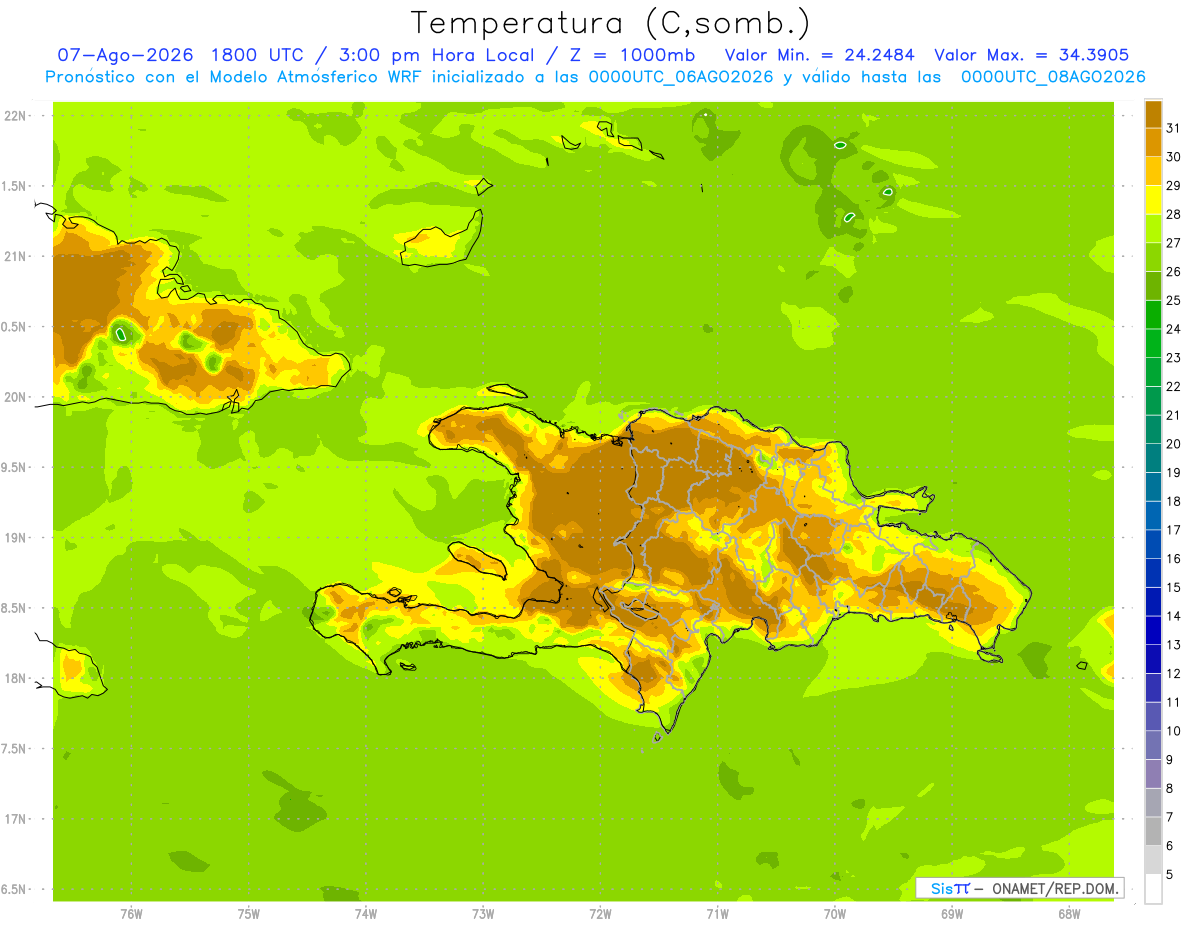Click the latitude label "19N"
This screenshot has width=1200, height=927.
(16, 538)
